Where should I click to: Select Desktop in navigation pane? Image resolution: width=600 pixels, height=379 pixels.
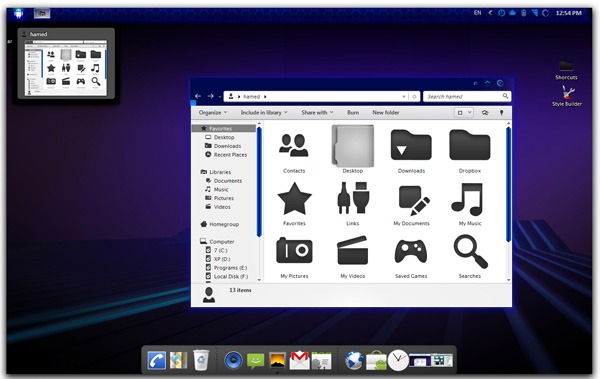click(x=224, y=137)
